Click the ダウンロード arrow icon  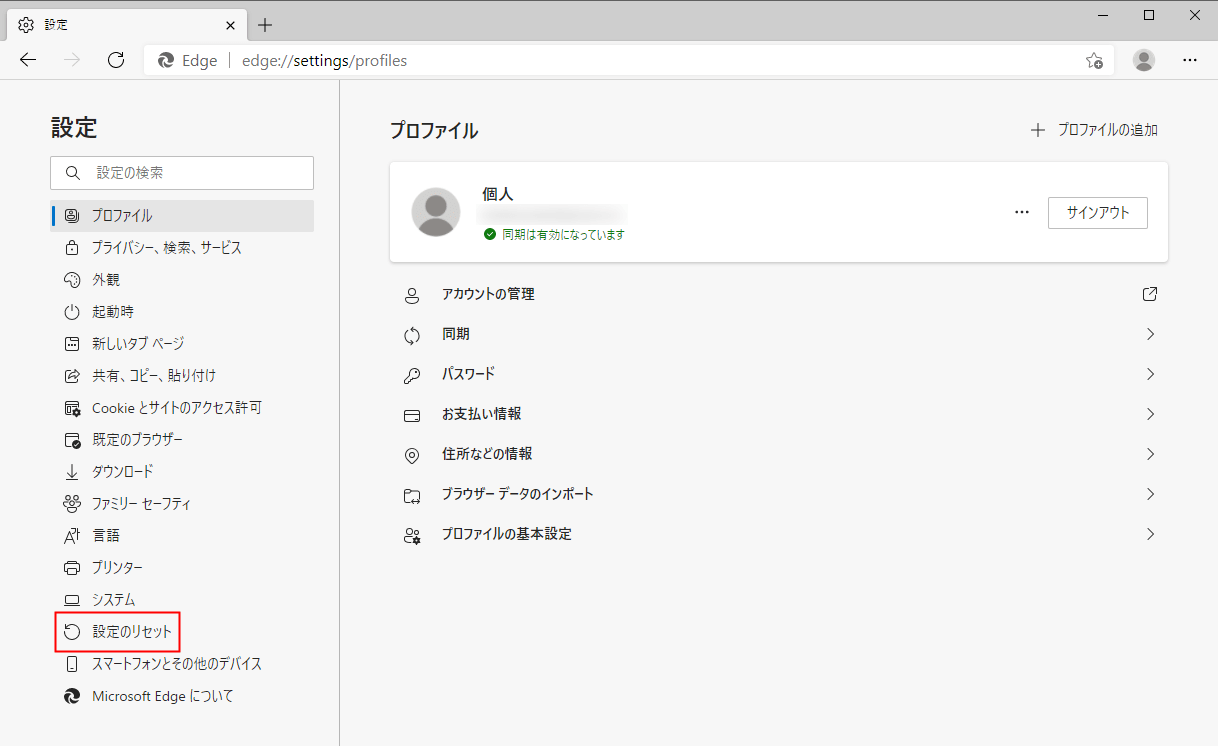pos(72,472)
